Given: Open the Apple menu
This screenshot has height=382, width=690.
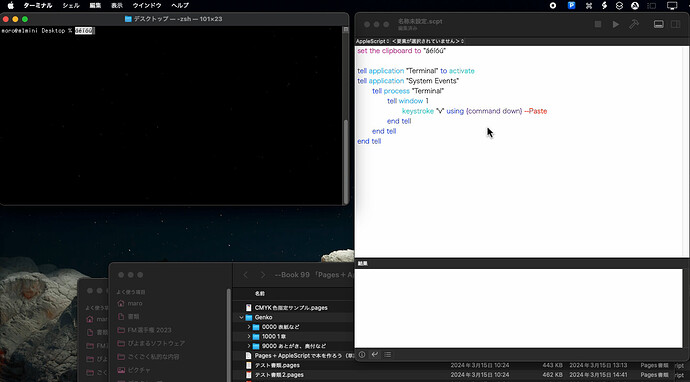Looking at the screenshot, I should (11, 6).
